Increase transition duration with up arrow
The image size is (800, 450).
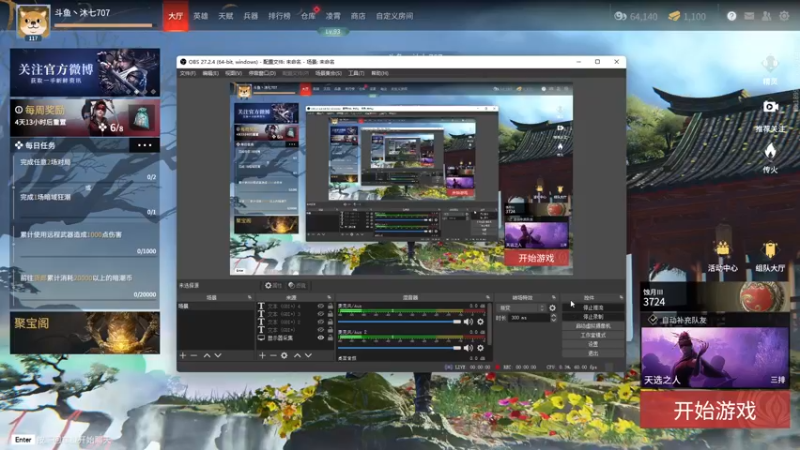pos(554,316)
